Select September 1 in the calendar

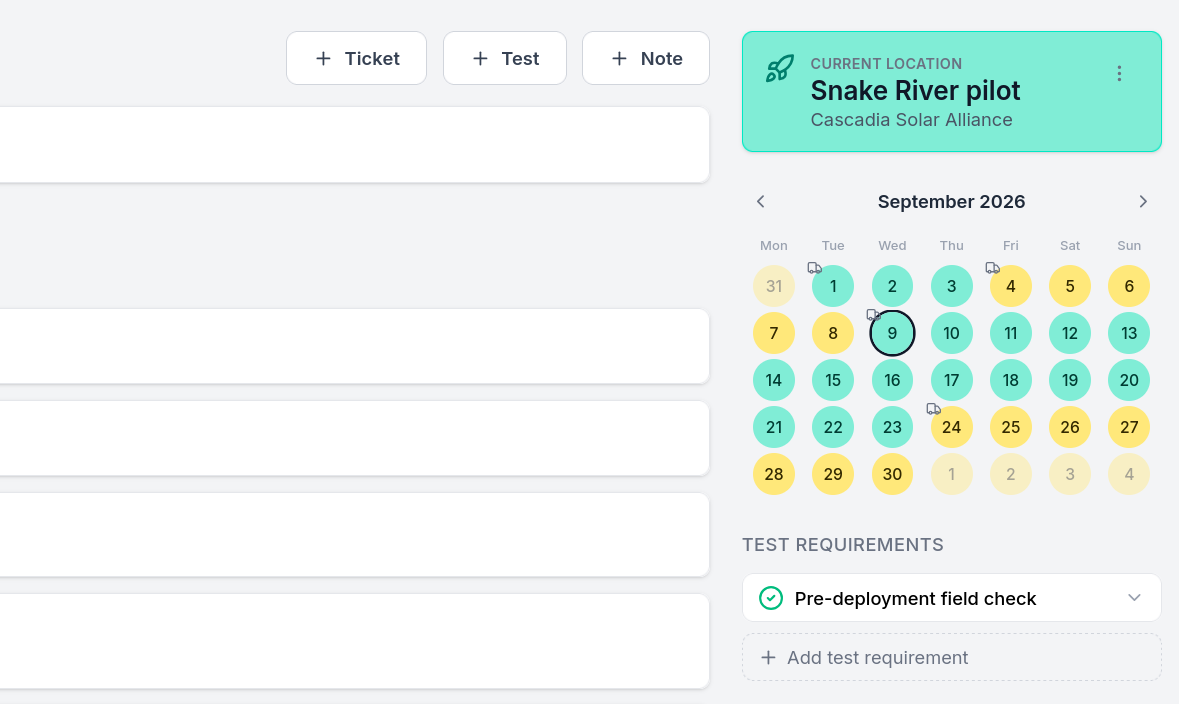833,286
